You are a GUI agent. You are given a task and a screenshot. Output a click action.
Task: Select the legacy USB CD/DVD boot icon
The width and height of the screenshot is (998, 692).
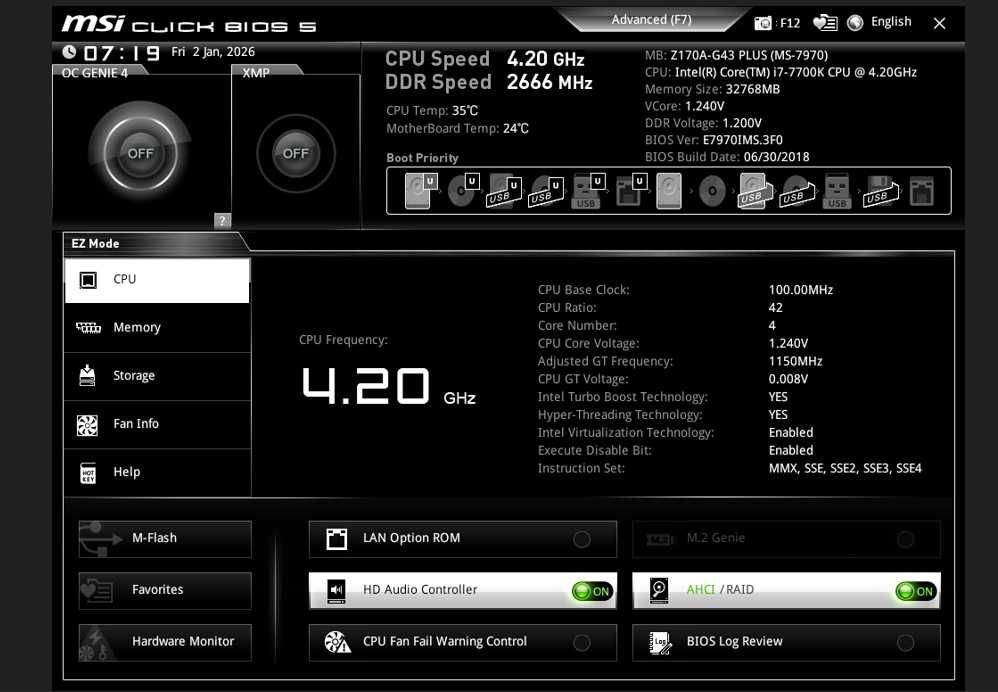[x=798, y=192]
